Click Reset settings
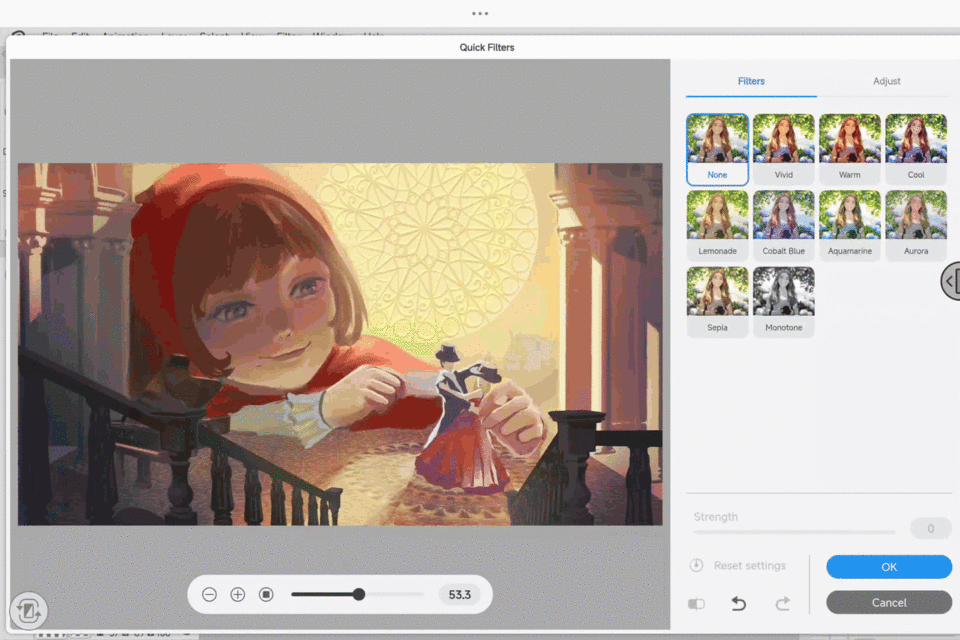 point(749,566)
